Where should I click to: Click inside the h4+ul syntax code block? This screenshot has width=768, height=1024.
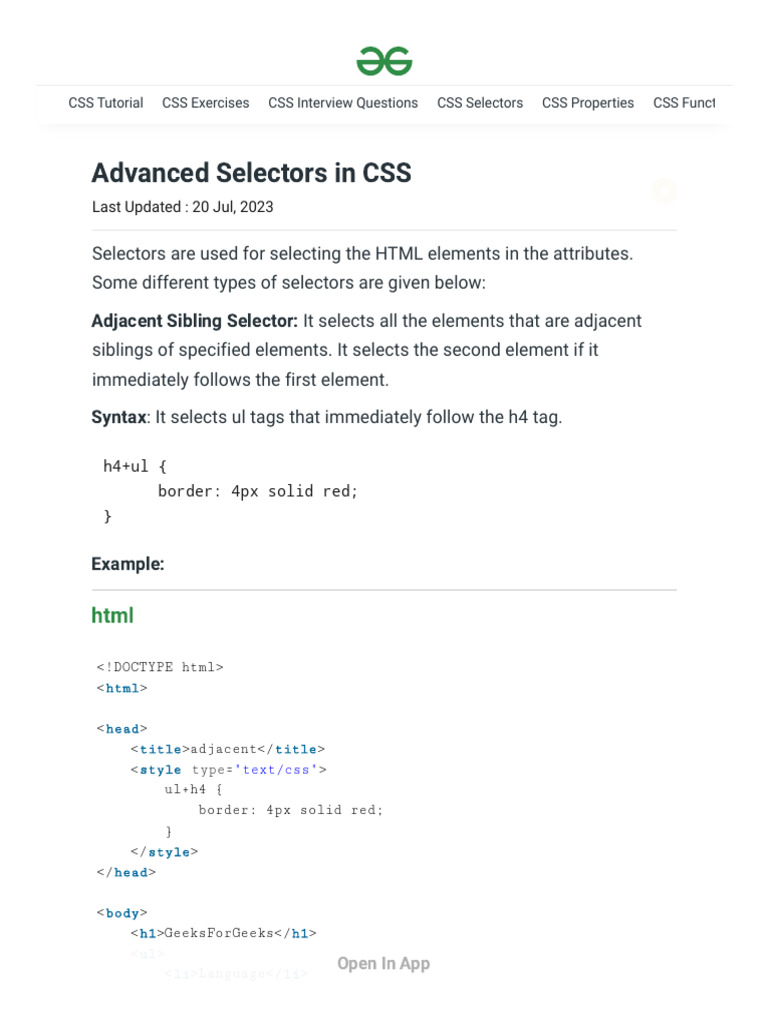coord(230,491)
